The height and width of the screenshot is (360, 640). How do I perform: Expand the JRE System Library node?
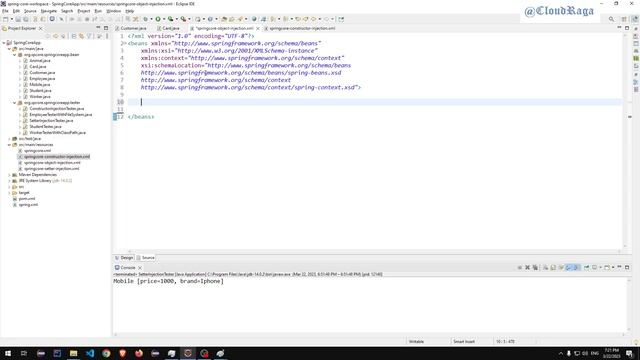coord(9,181)
